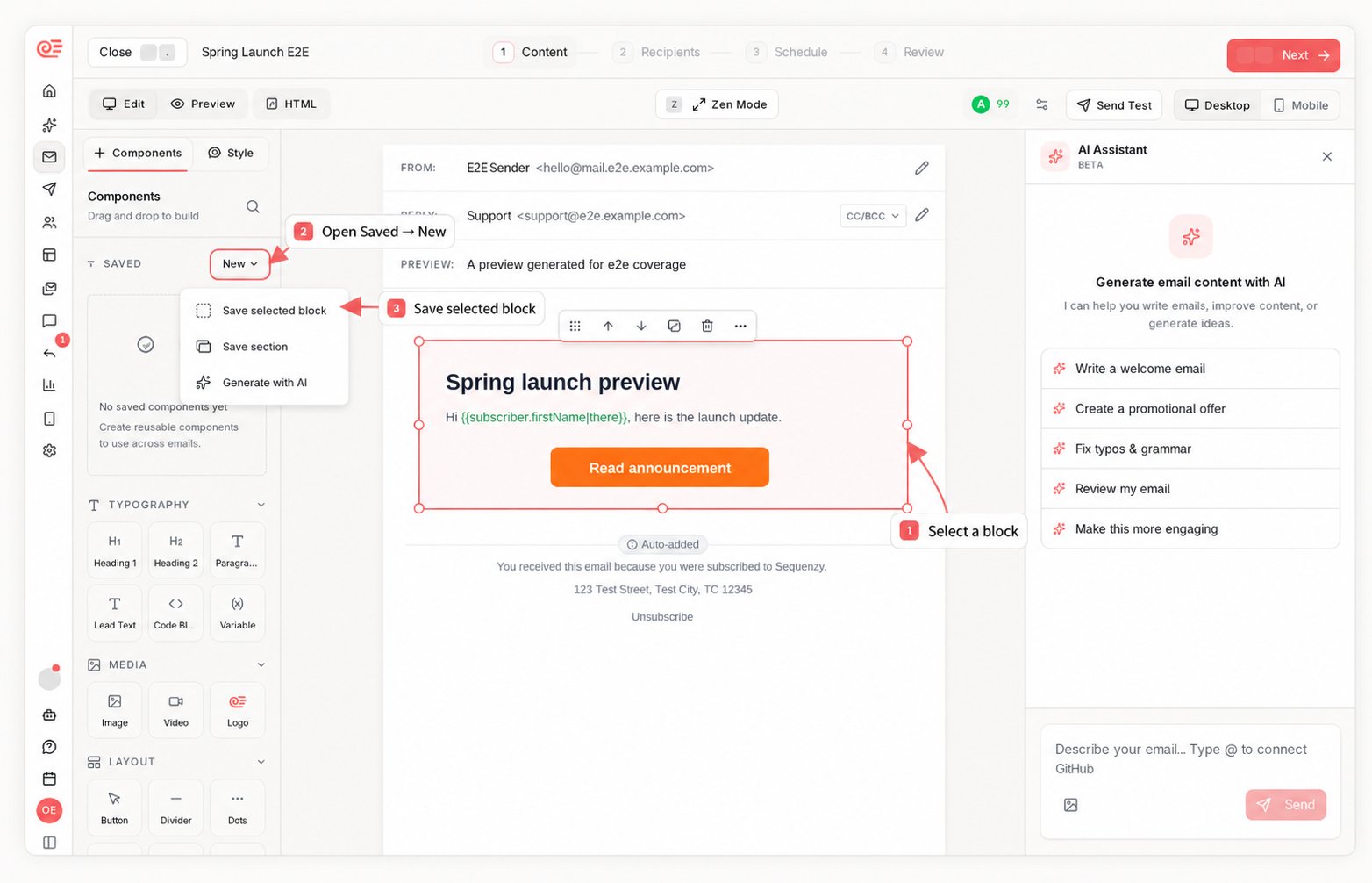Add the Logo media component
1372x883 pixels.
click(x=238, y=710)
